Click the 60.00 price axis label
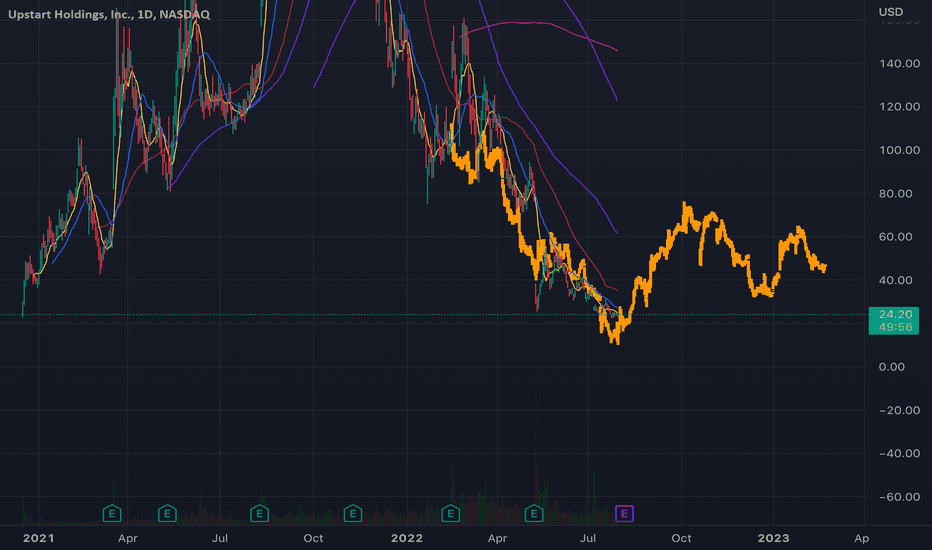932x550 pixels. coord(896,237)
